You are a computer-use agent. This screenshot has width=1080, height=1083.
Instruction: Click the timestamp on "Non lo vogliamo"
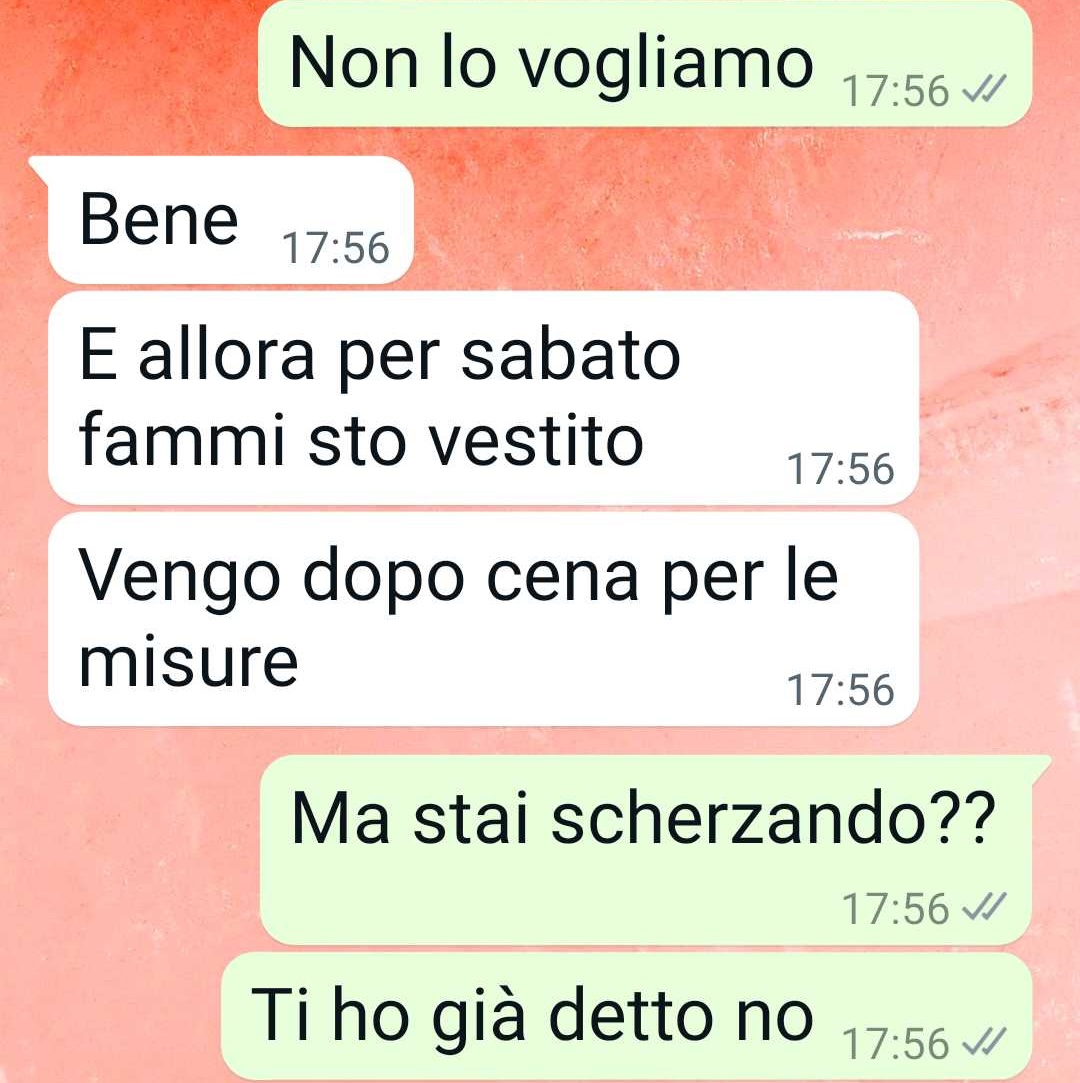[x=896, y=90]
